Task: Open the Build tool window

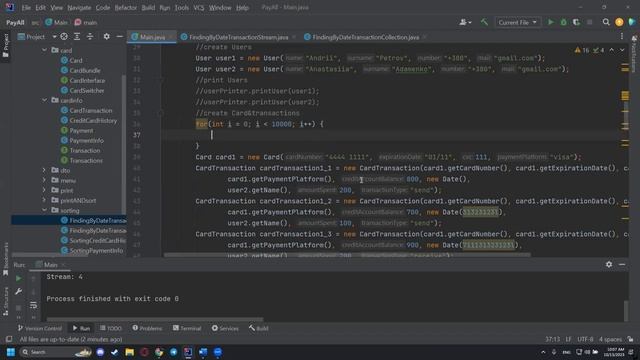Action: click(258, 328)
